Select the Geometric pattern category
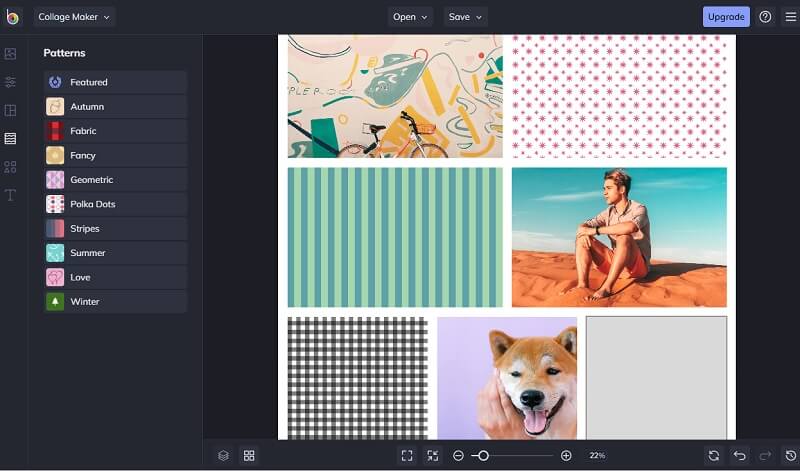 pyautogui.click(x=115, y=180)
